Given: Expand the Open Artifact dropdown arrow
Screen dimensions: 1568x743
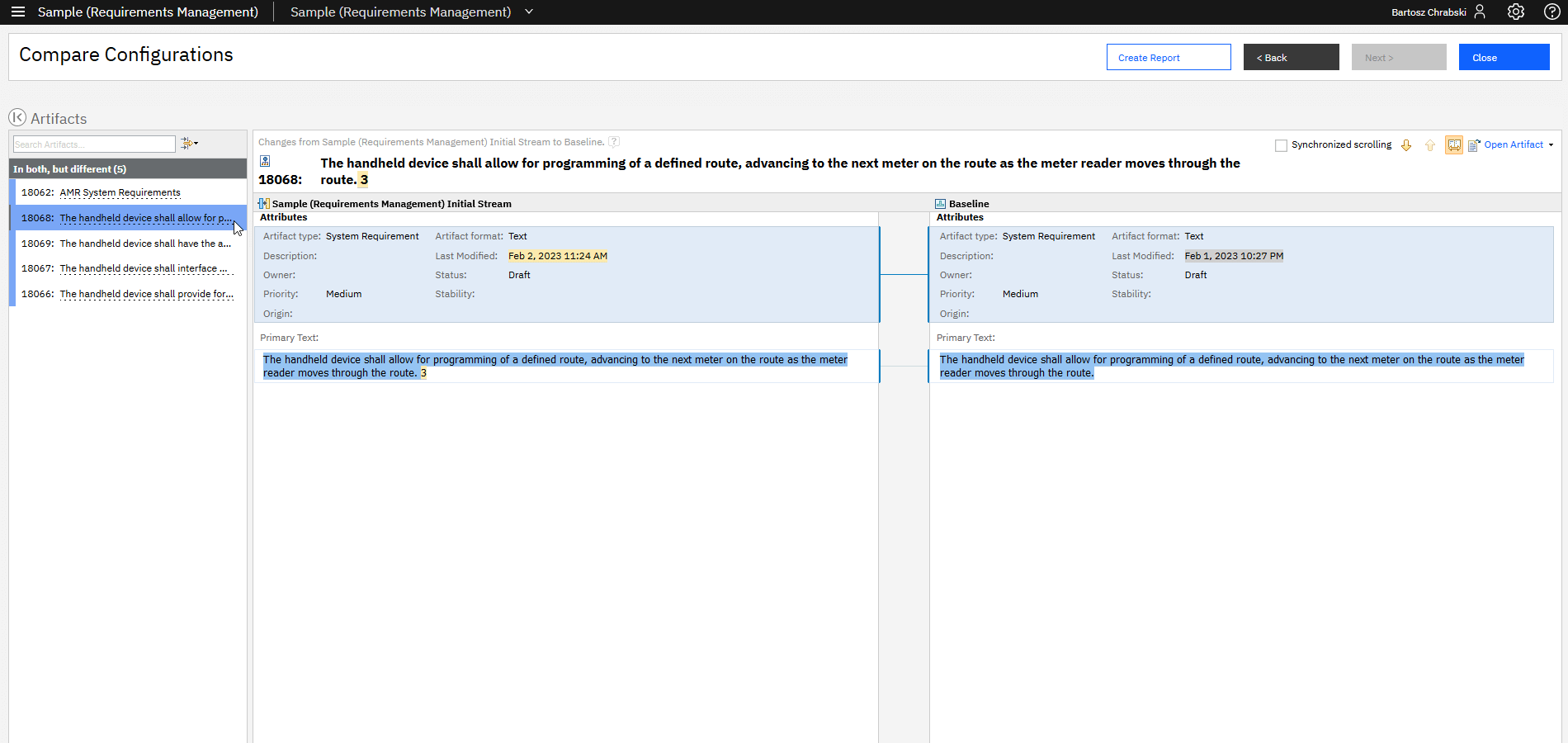Looking at the screenshot, I should (x=1551, y=145).
